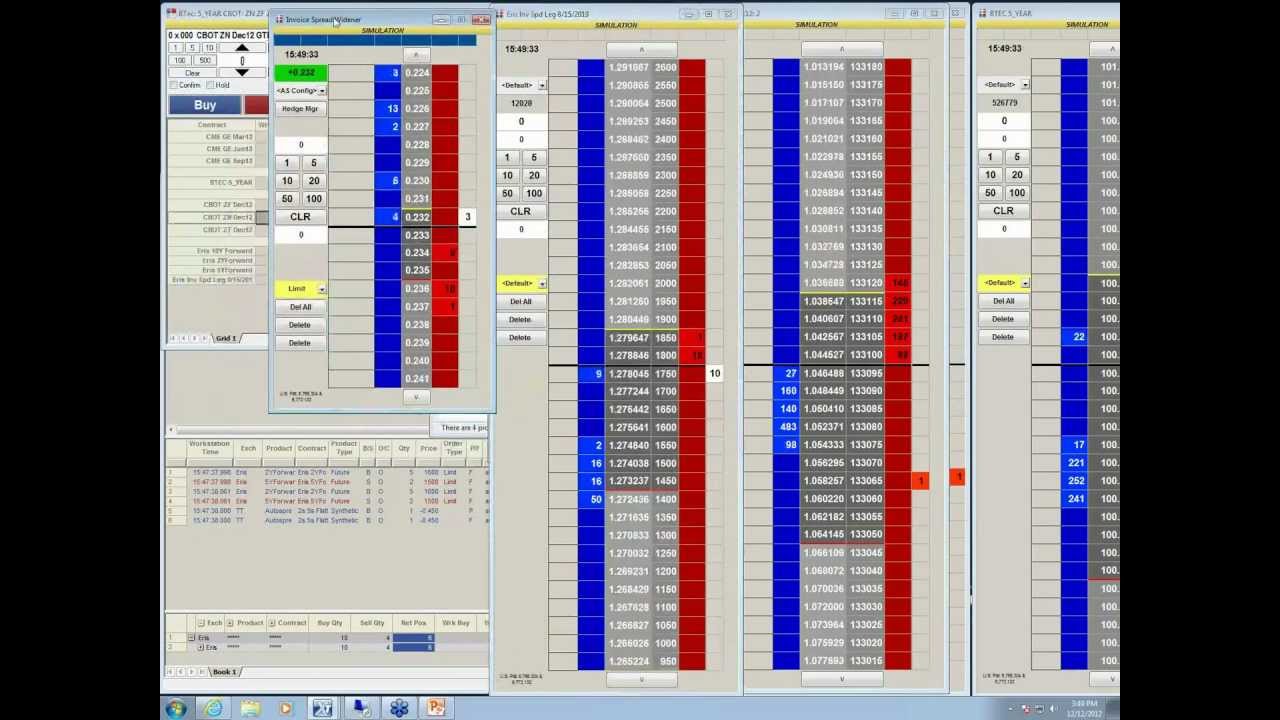The width and height of the screenshot is (1280, 720).
Task: Open yellow Default dropdown in right BTEC 5_YEAR window
Action: 1025,283
